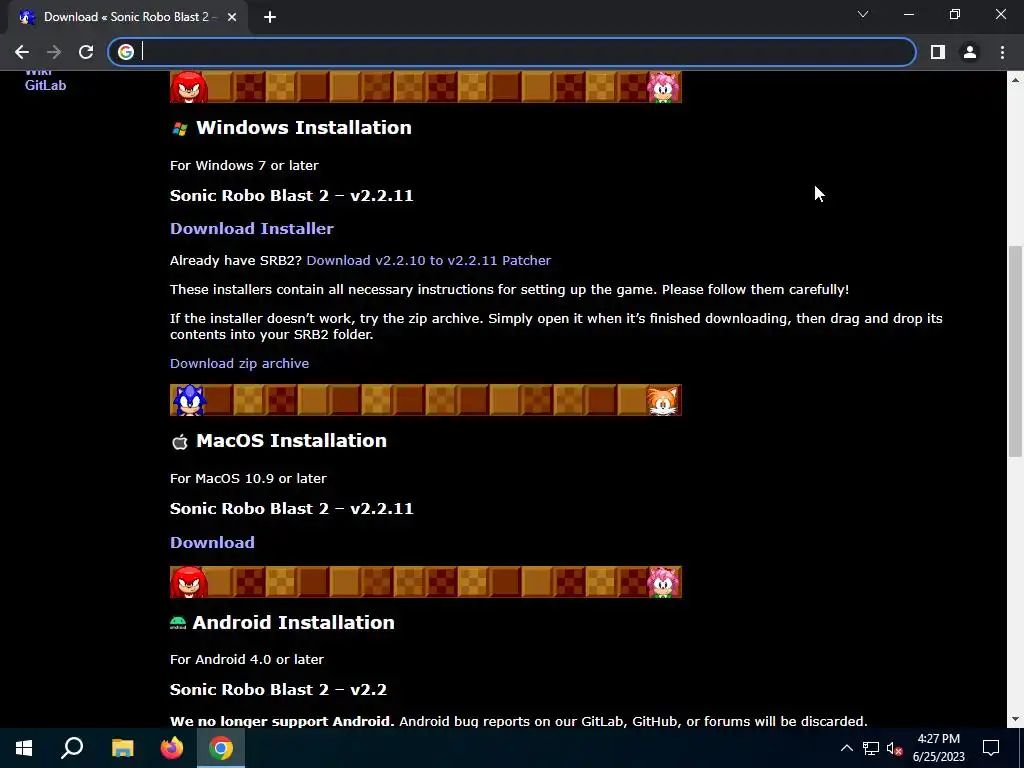This screenshot has height=768, width=1024.
Task: Click the 'For MacOS 10.9 or later' text
Action: pos(248,478)
